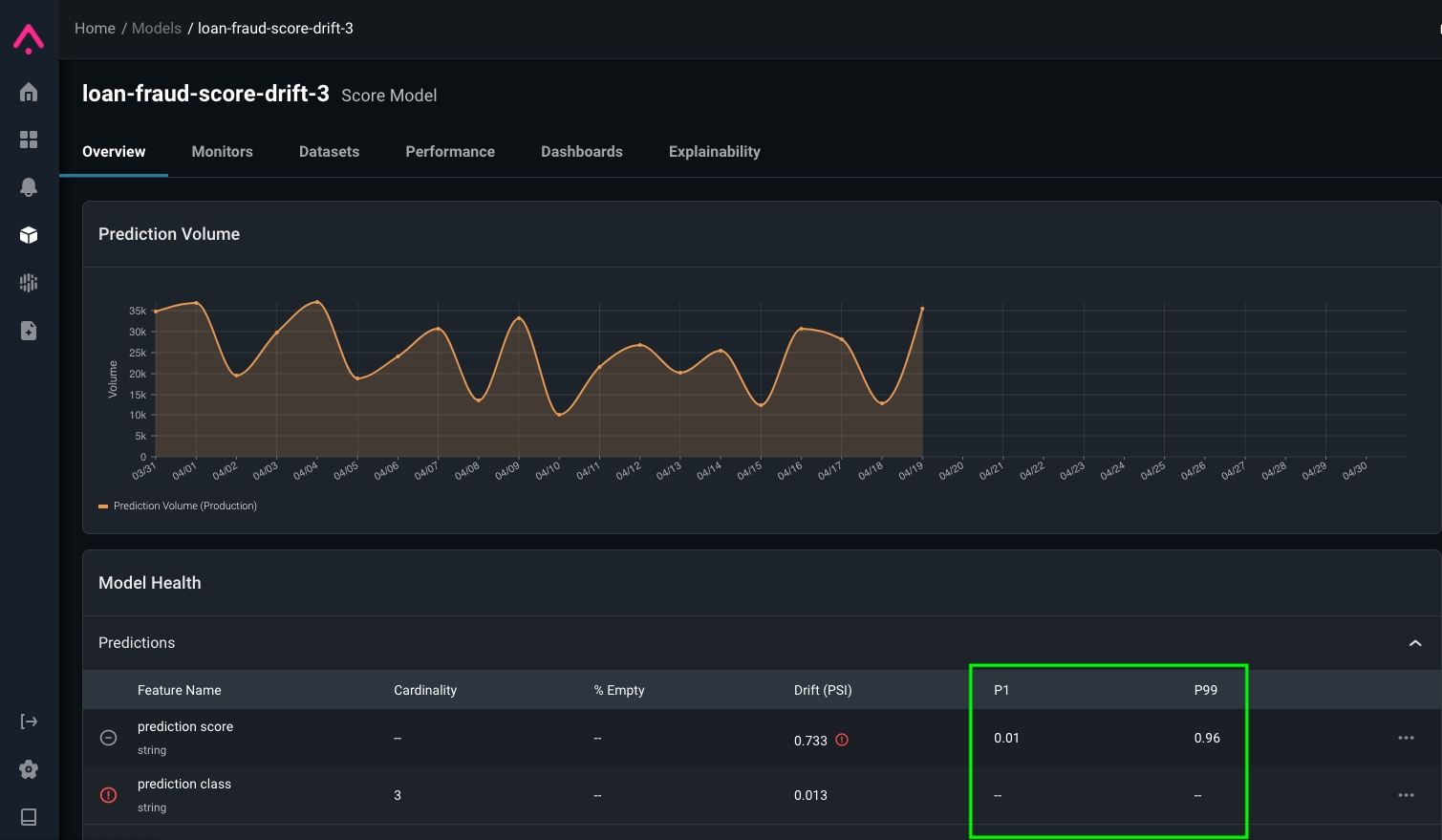Click the Arize logo in sidebar
The image size is (1442, 840).
click(29, 39)
